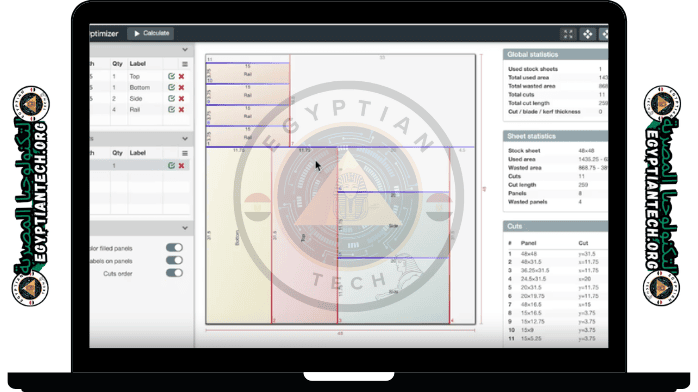Select the Bottom panel piece in diagram
The image size is (698, 392).
coord(239,236)
